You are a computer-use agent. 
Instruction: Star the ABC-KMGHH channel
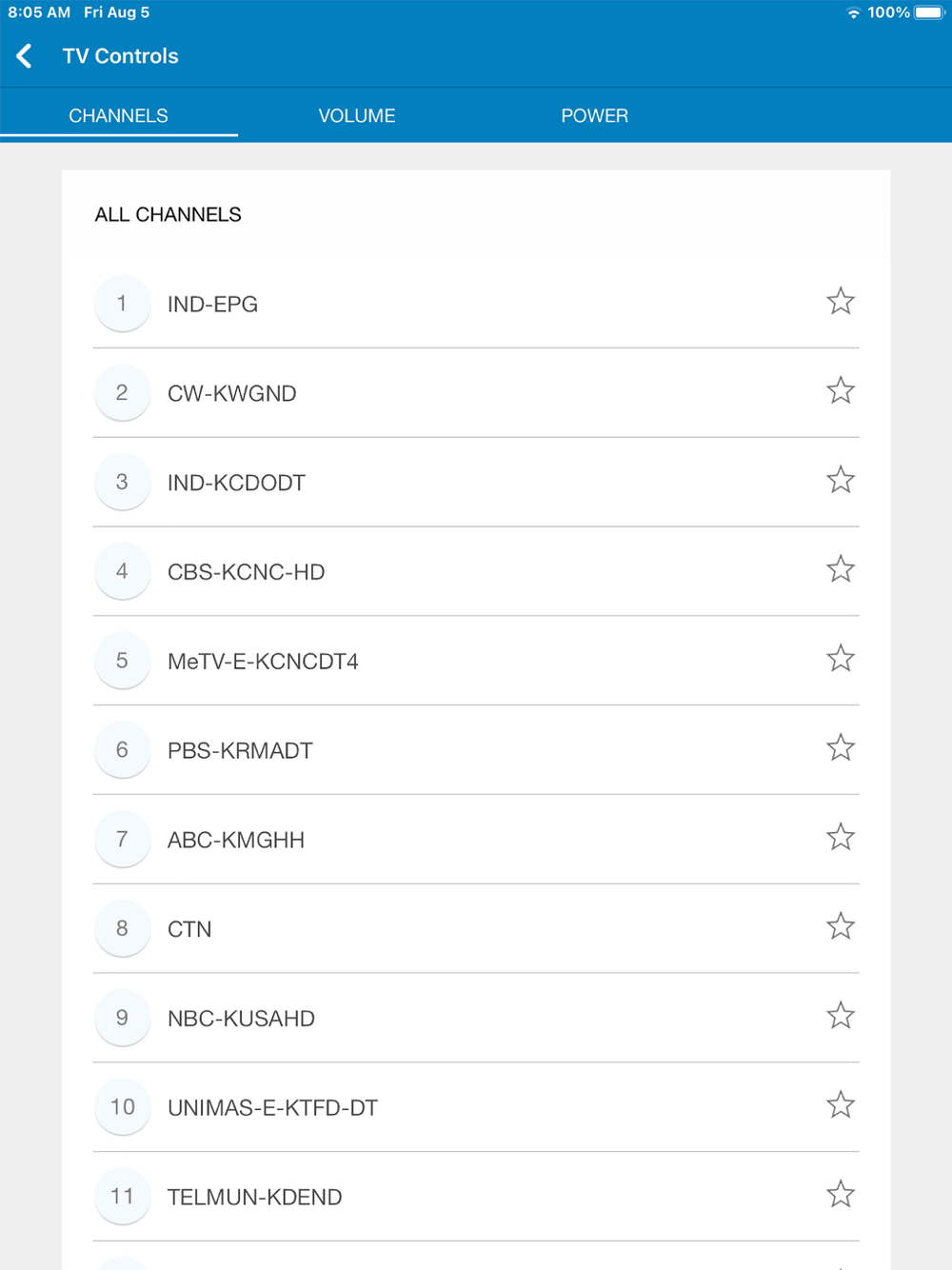[840, 838]
